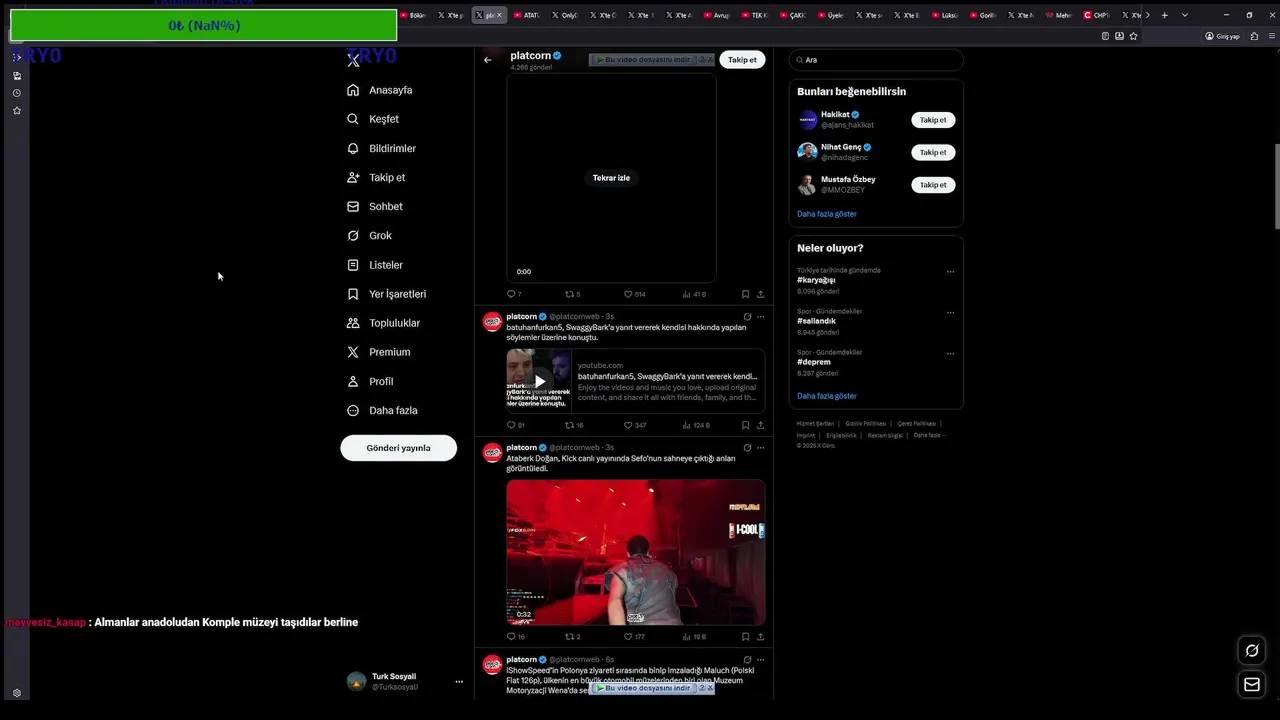The image size is (1280, 720).
Task: Open Premium in the sidebar
Action: pos(378,352)
